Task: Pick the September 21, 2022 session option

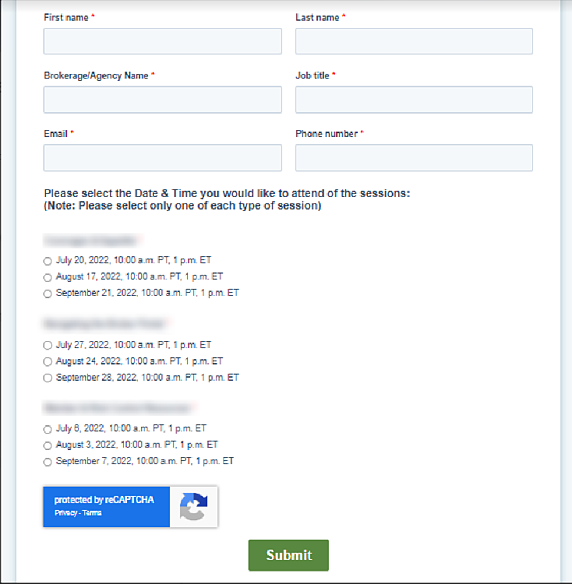Action: pos(47,294)
